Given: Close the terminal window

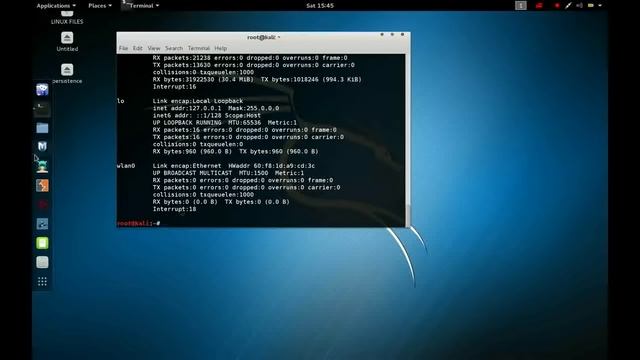Looking at the screenshot, I should click(x=402, y=35).
